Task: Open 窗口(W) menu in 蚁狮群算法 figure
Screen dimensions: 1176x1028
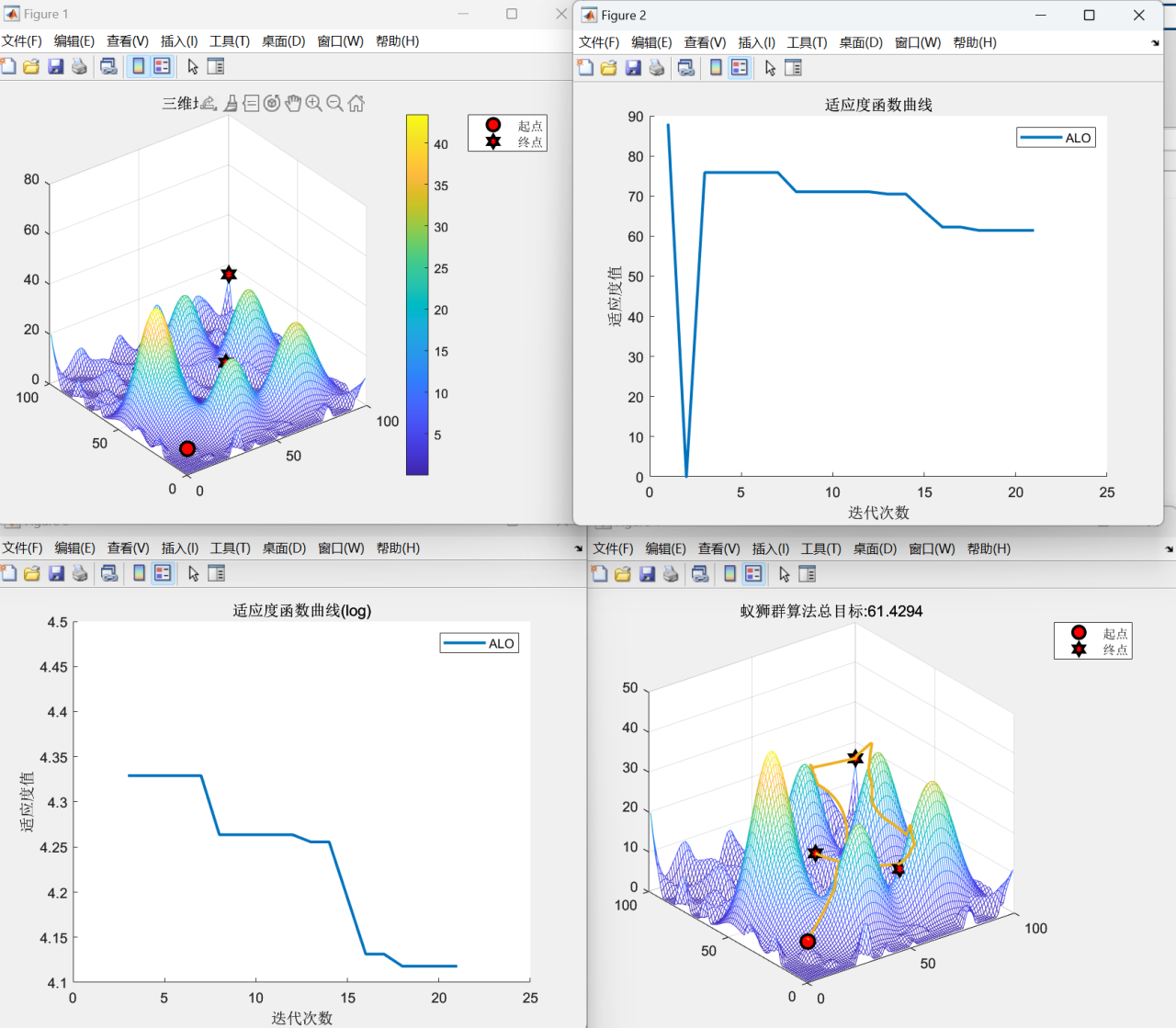Action: [x=932, y=549]
